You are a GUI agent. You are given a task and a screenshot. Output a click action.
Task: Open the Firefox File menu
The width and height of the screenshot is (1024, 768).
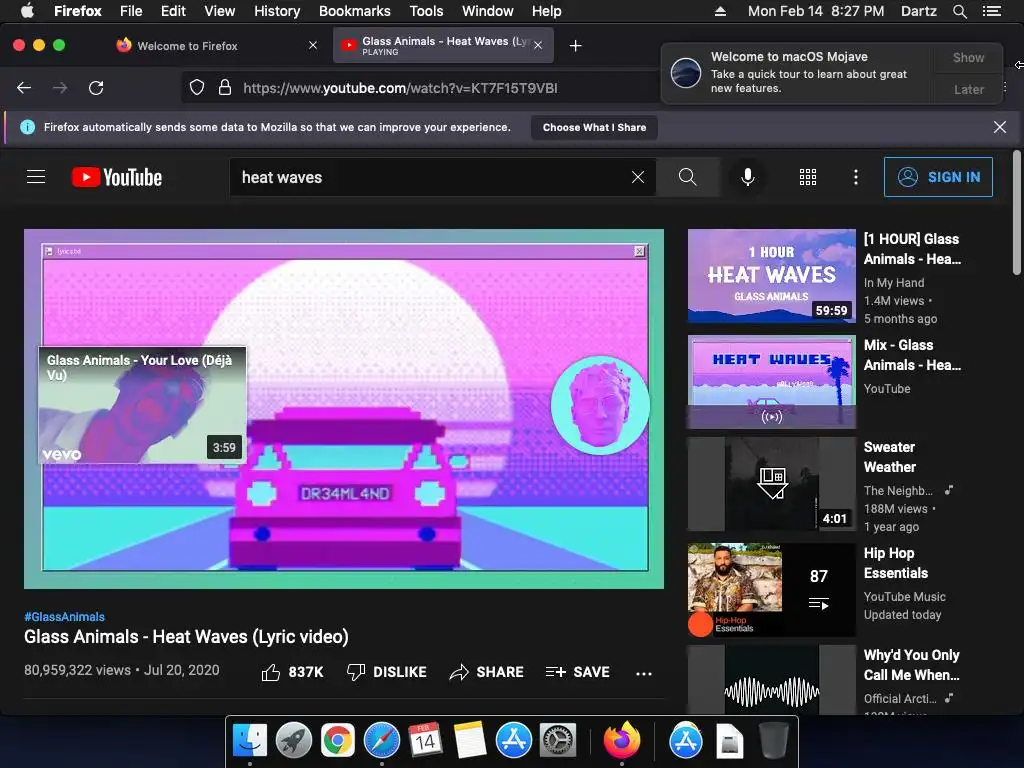131,11
